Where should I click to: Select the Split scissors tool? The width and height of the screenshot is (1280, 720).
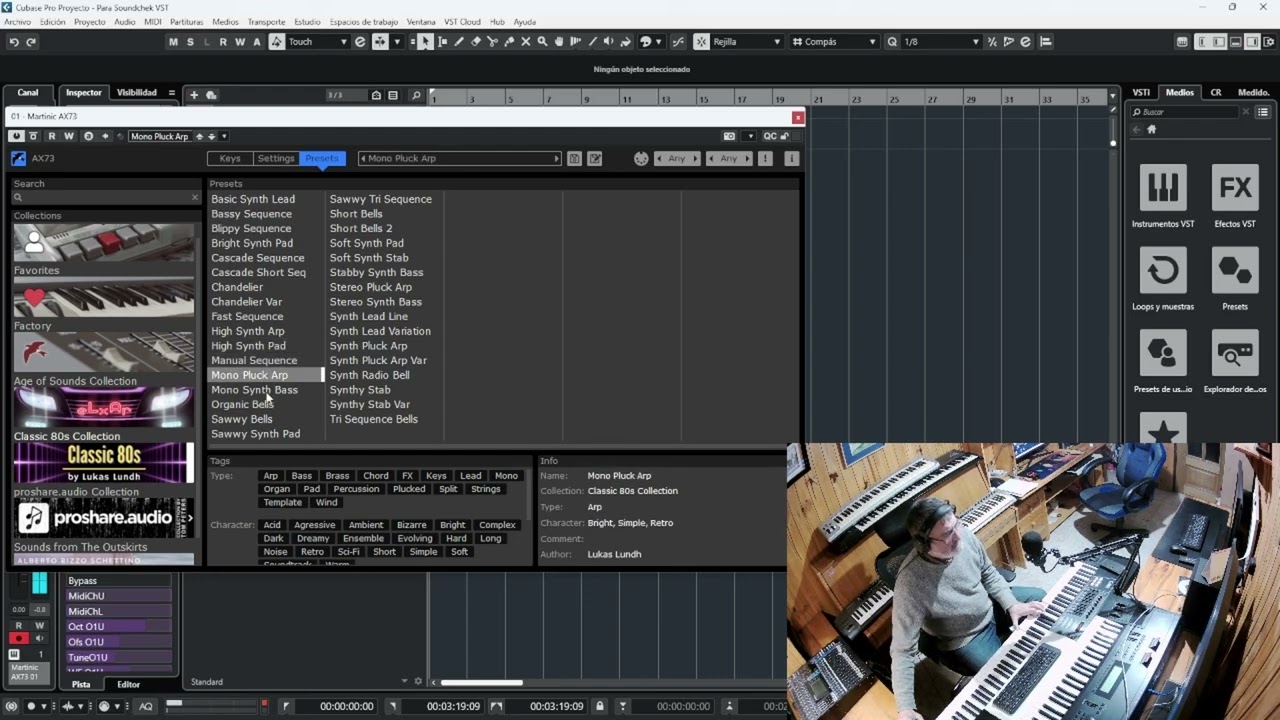[x=492, y=42]
